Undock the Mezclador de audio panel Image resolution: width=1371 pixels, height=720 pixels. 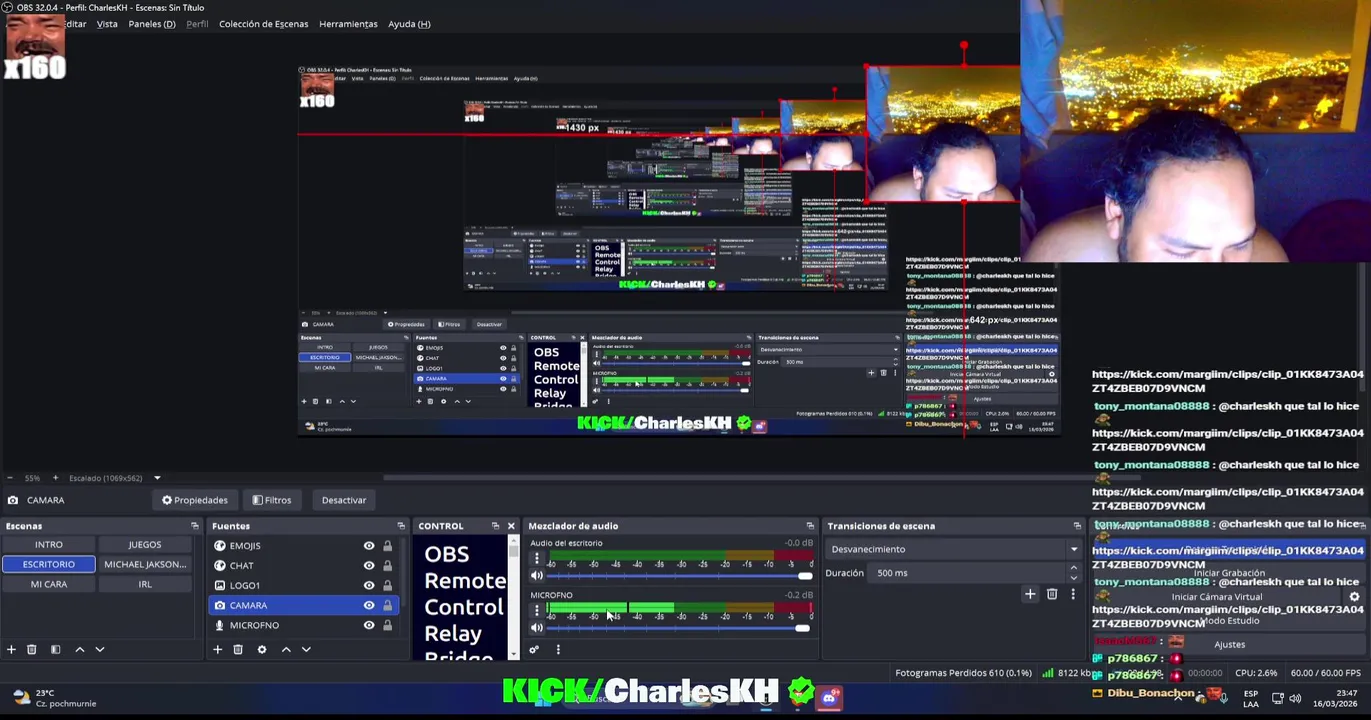[810, 526]
